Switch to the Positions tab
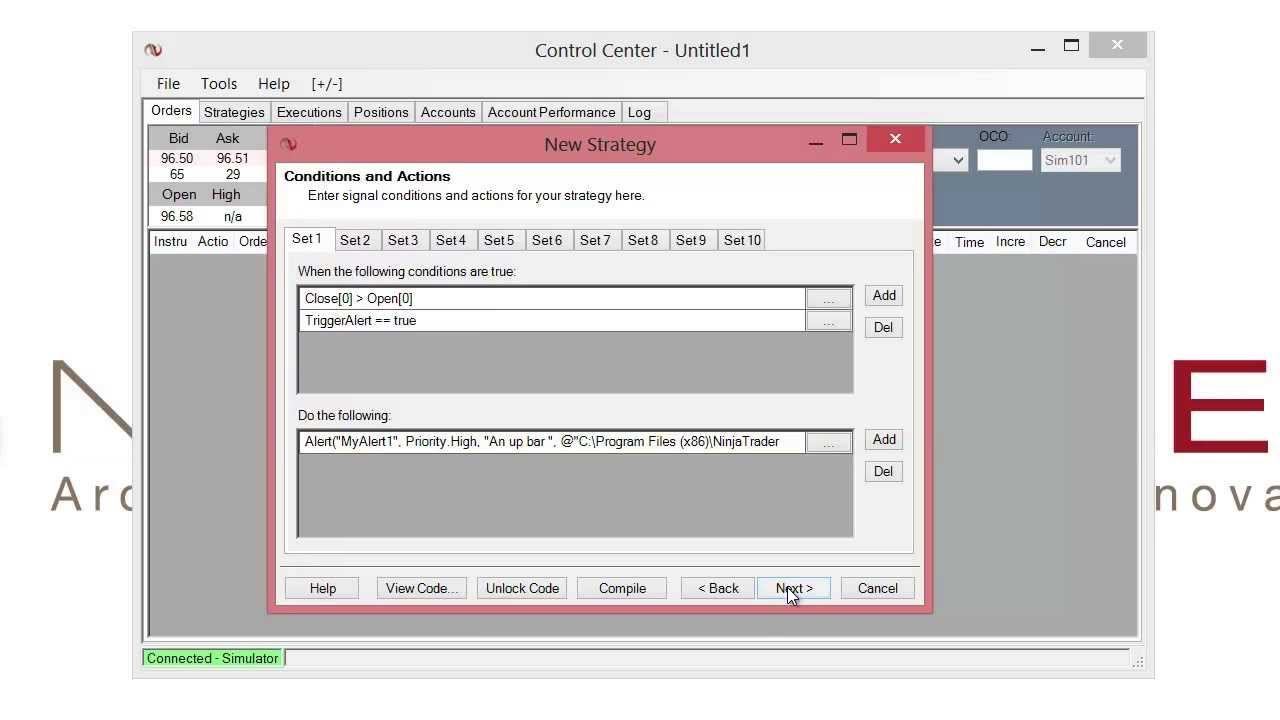The width and height of the screenshot is (1280, 720). pos(381,112)
